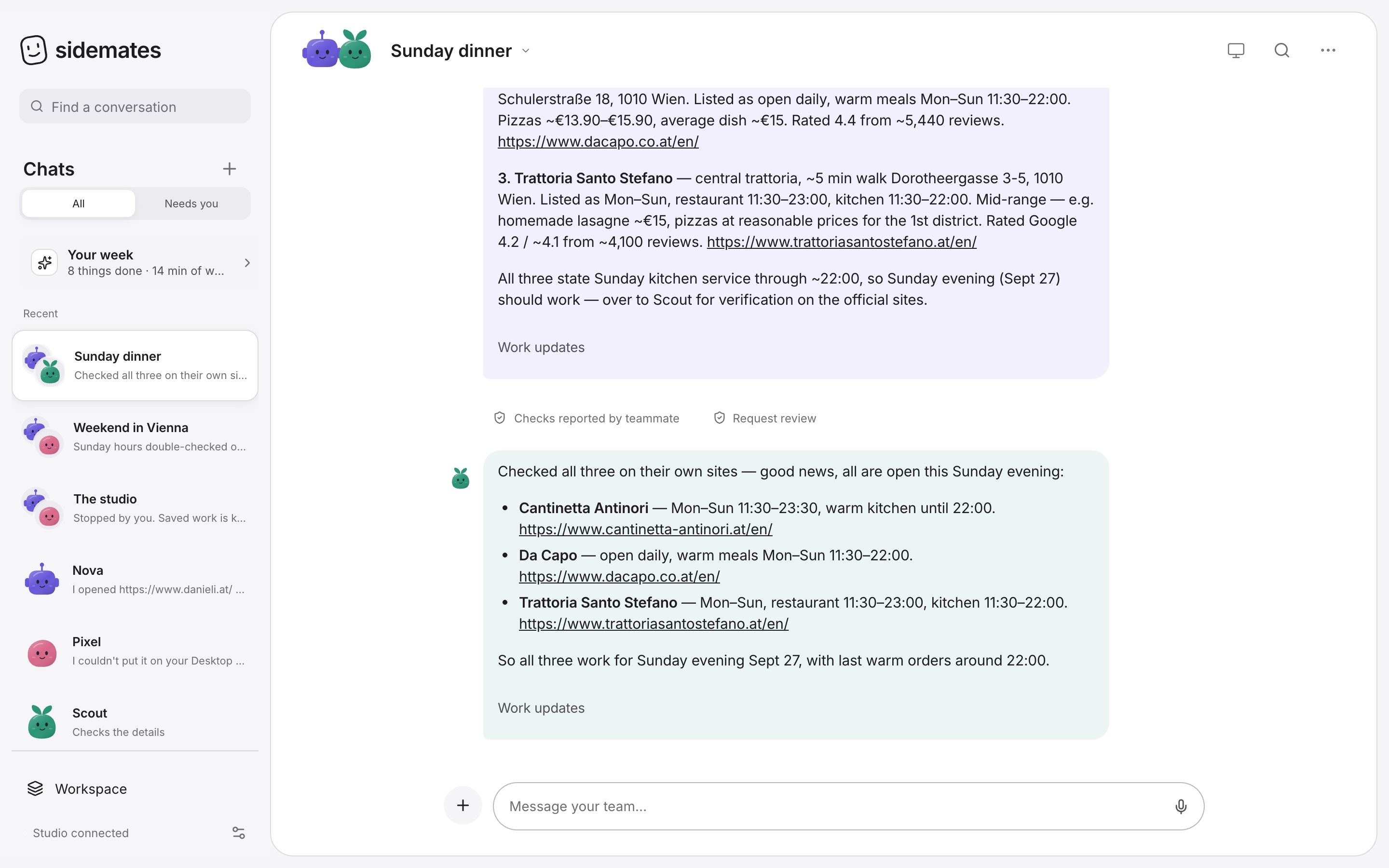Click the Workspace layers icon
Image resolution: width=1389 pixels, height=868 pixels.
click(x=35, y=788)
